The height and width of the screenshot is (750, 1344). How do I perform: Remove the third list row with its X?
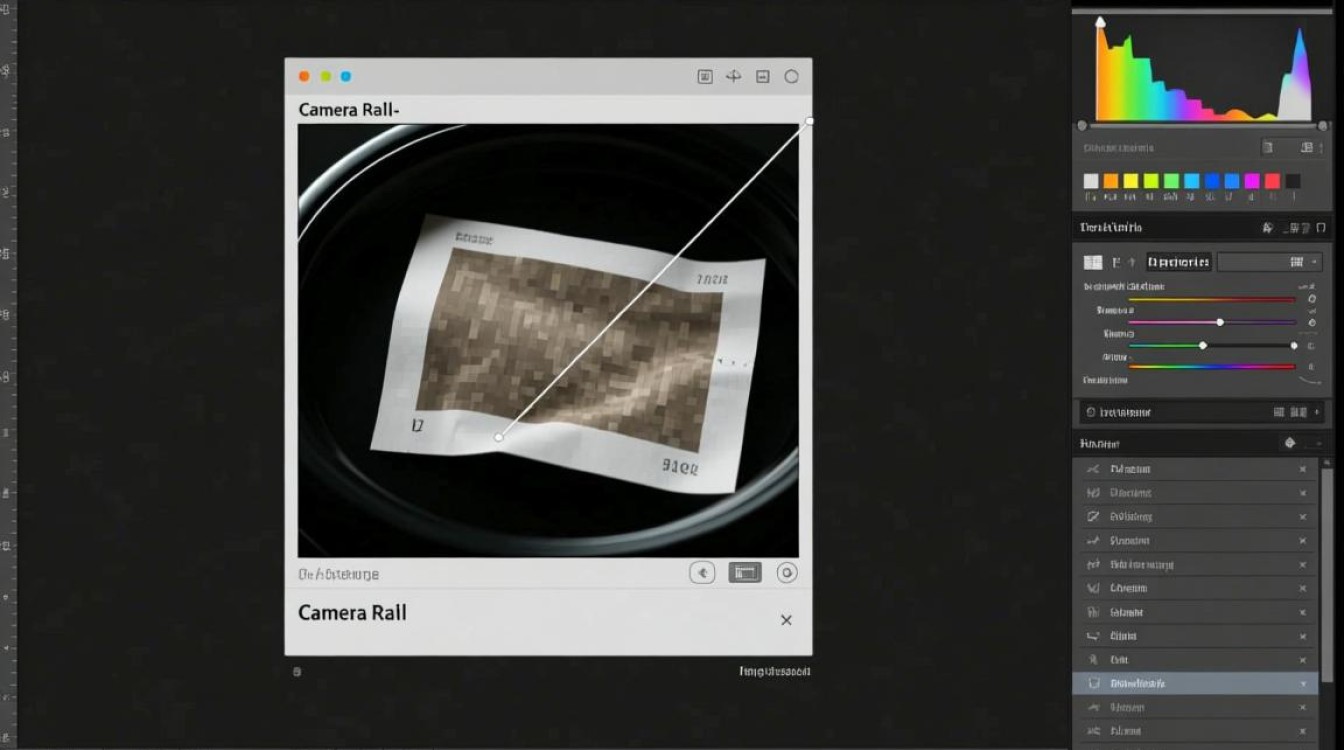(x=1302, y=517)
